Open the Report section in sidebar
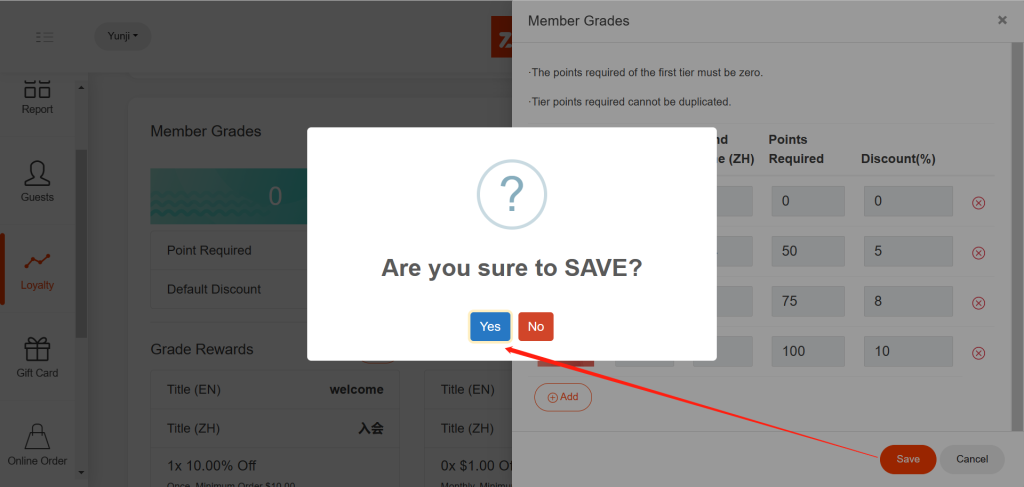This screenshot has height=487, width=1024. 37,96
